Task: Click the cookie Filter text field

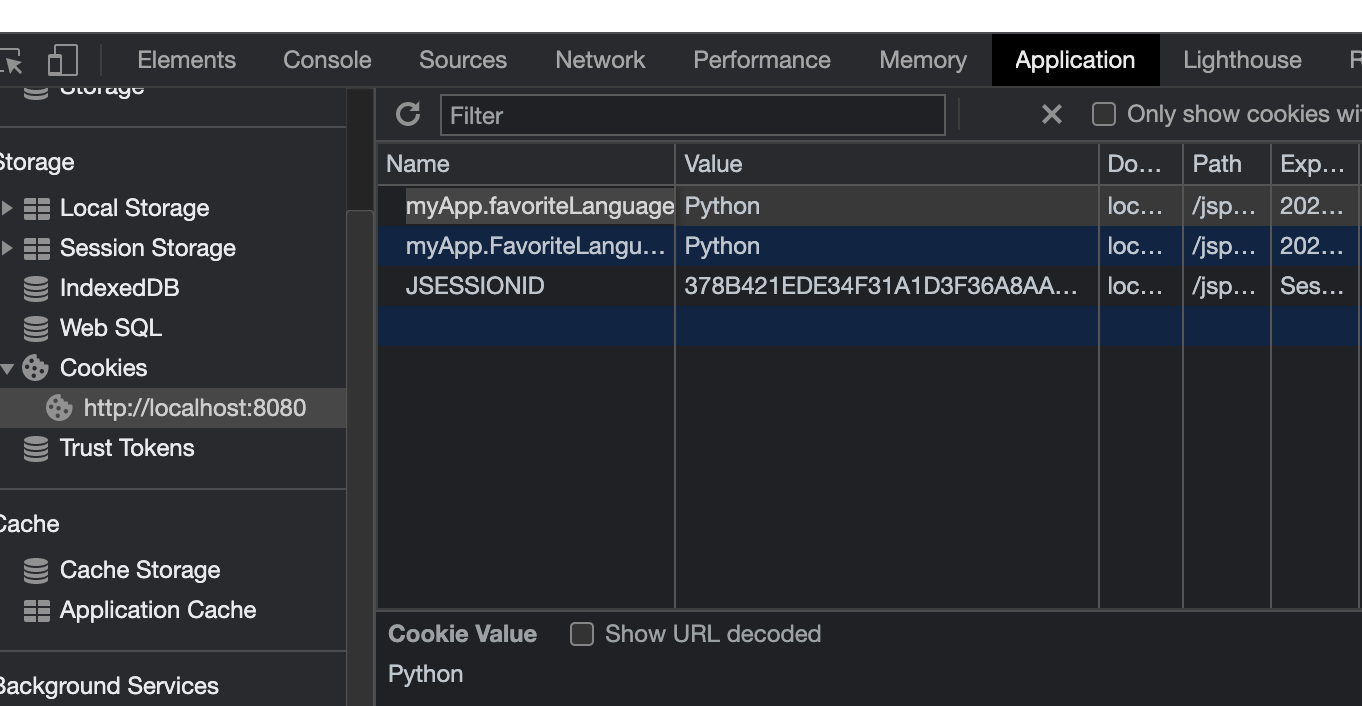Action: [x=692, y=115]
